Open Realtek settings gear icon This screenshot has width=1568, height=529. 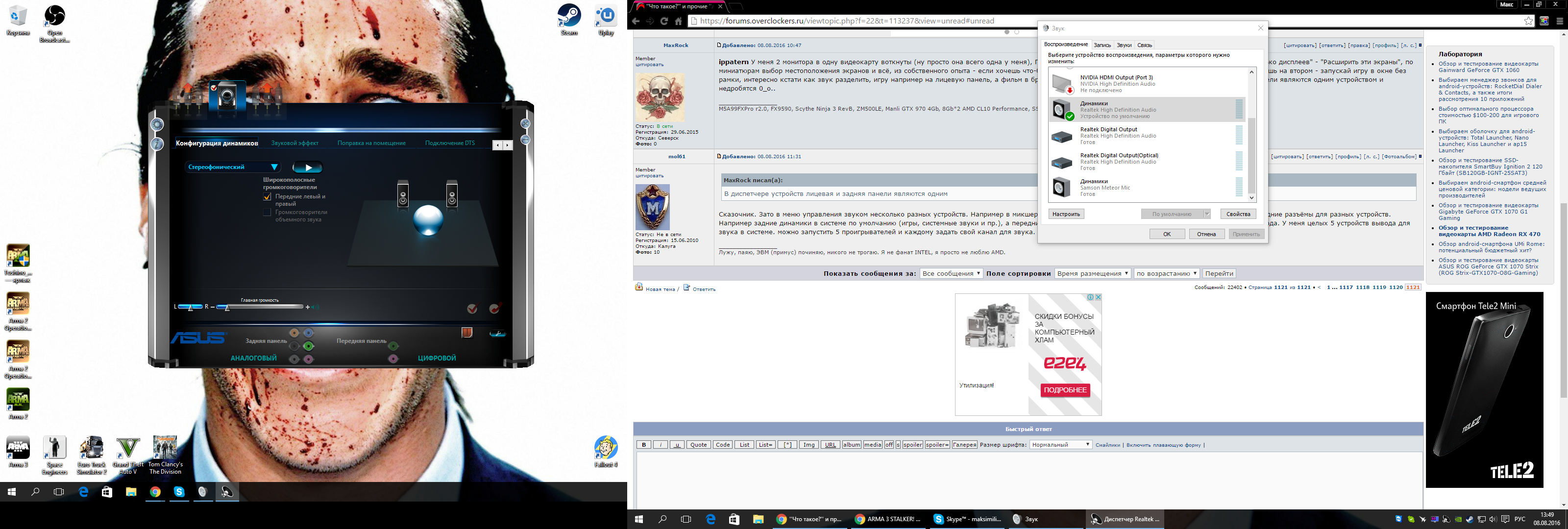pyautogui.click(x=157, y=125)
